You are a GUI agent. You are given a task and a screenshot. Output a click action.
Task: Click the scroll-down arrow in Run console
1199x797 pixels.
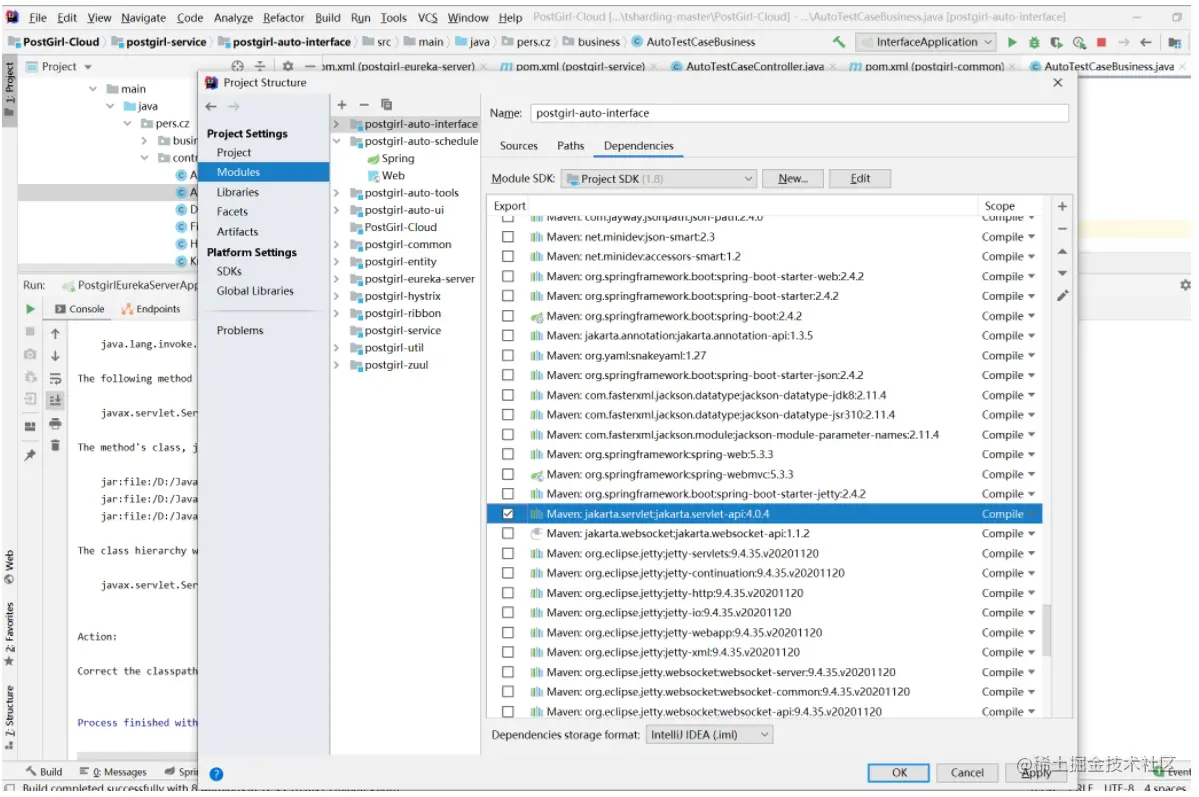pos(55,356)
